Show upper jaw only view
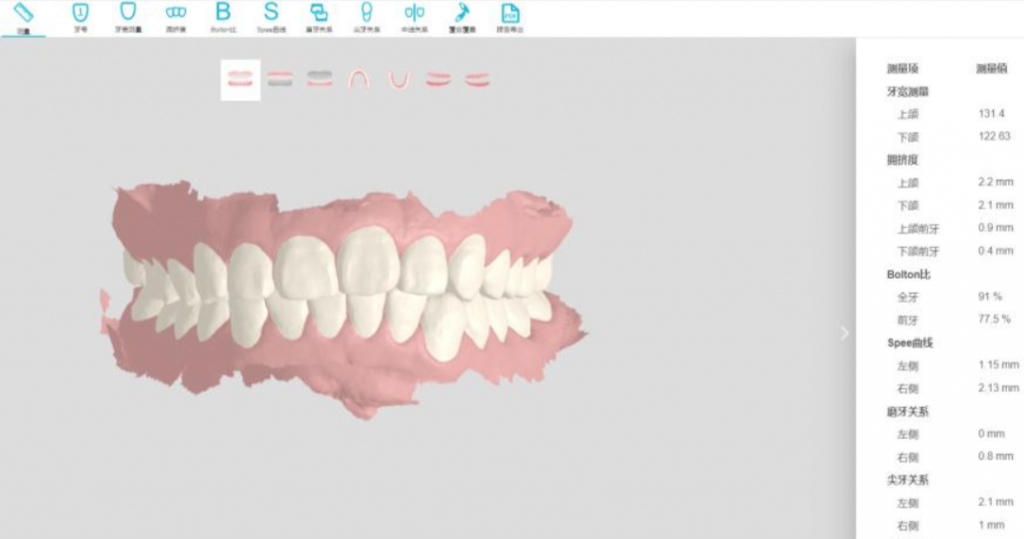Screen dimensions: 1024x539 (280, 79)
